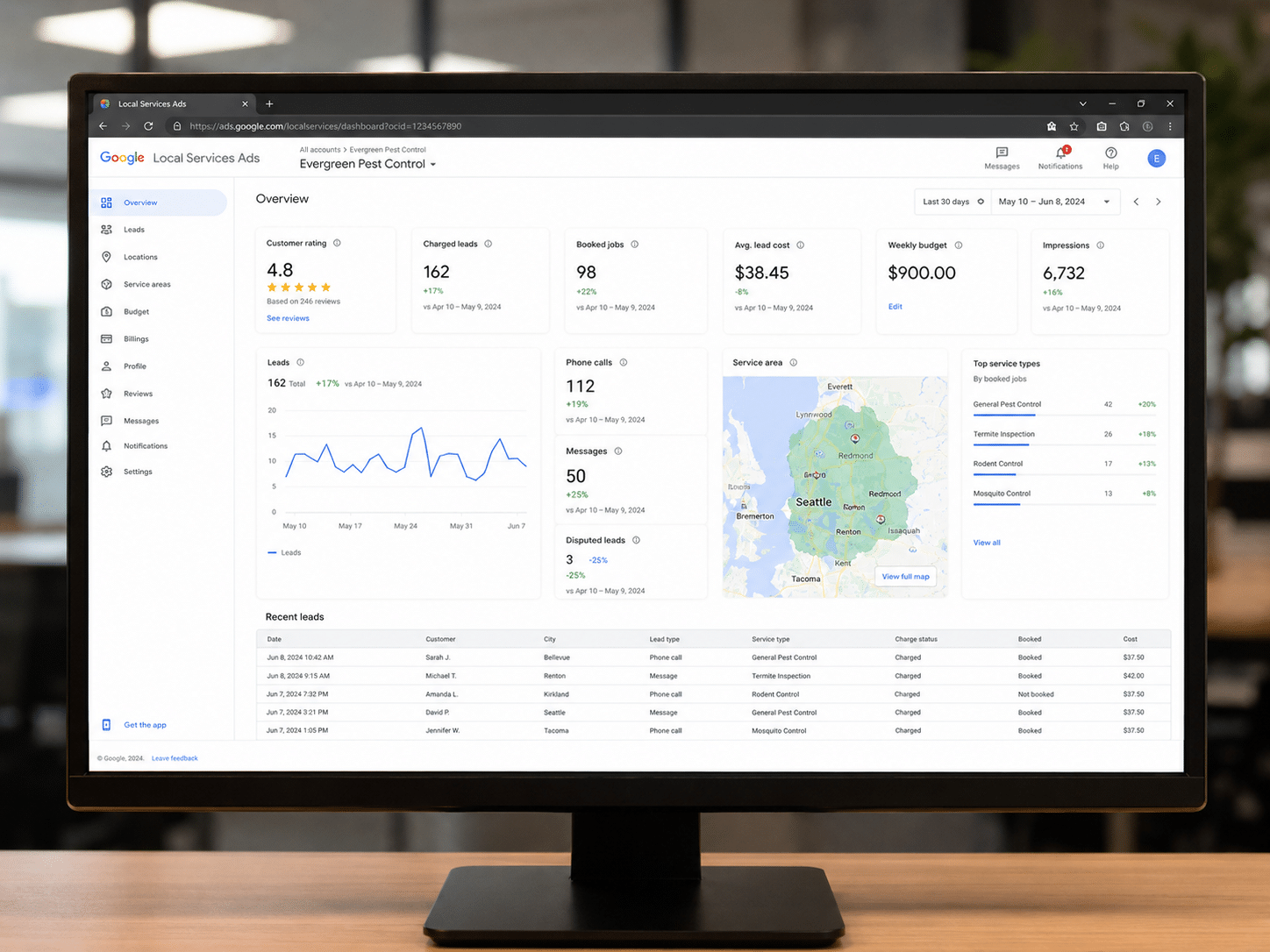Click the $42.00 cost cell
The width and height of the screenshot is (1270, 952).
[1133, 676]
